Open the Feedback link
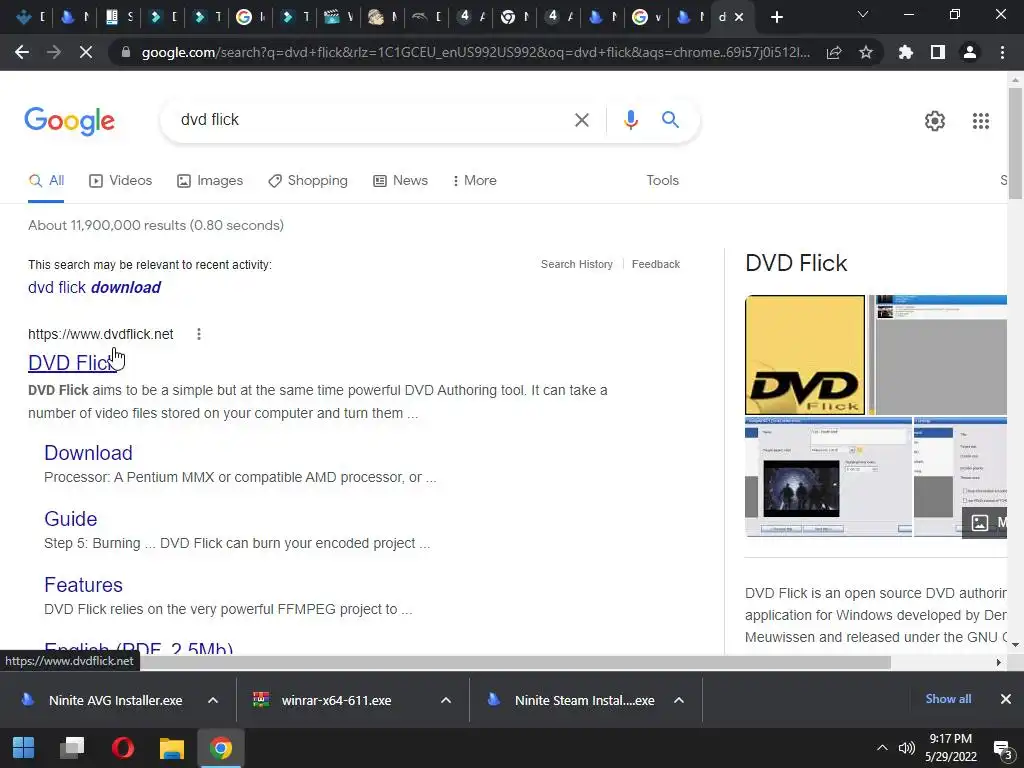 656,264
